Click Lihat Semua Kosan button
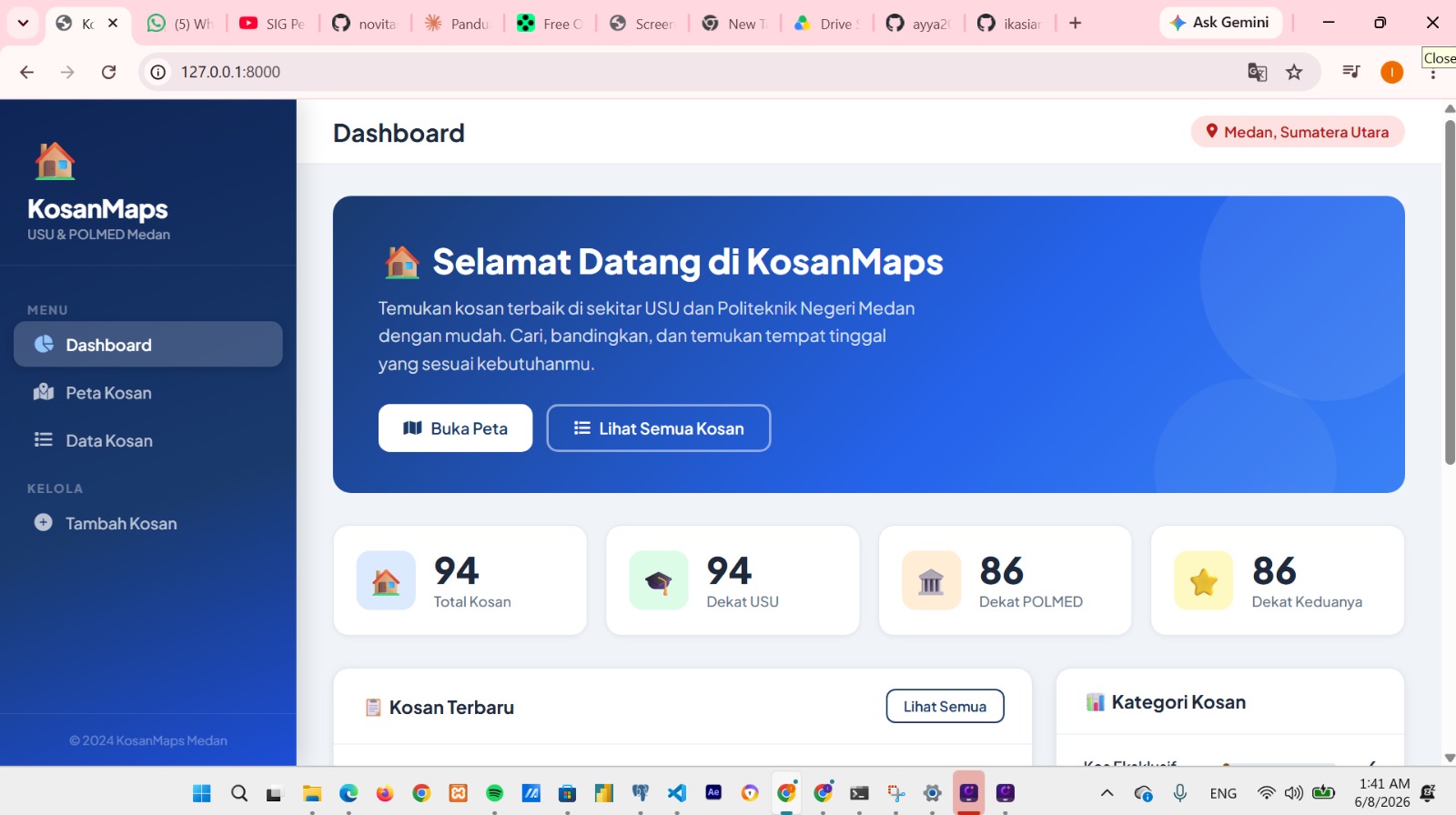This screenshot has width=1456, height=815. click(x=659, y=428)
